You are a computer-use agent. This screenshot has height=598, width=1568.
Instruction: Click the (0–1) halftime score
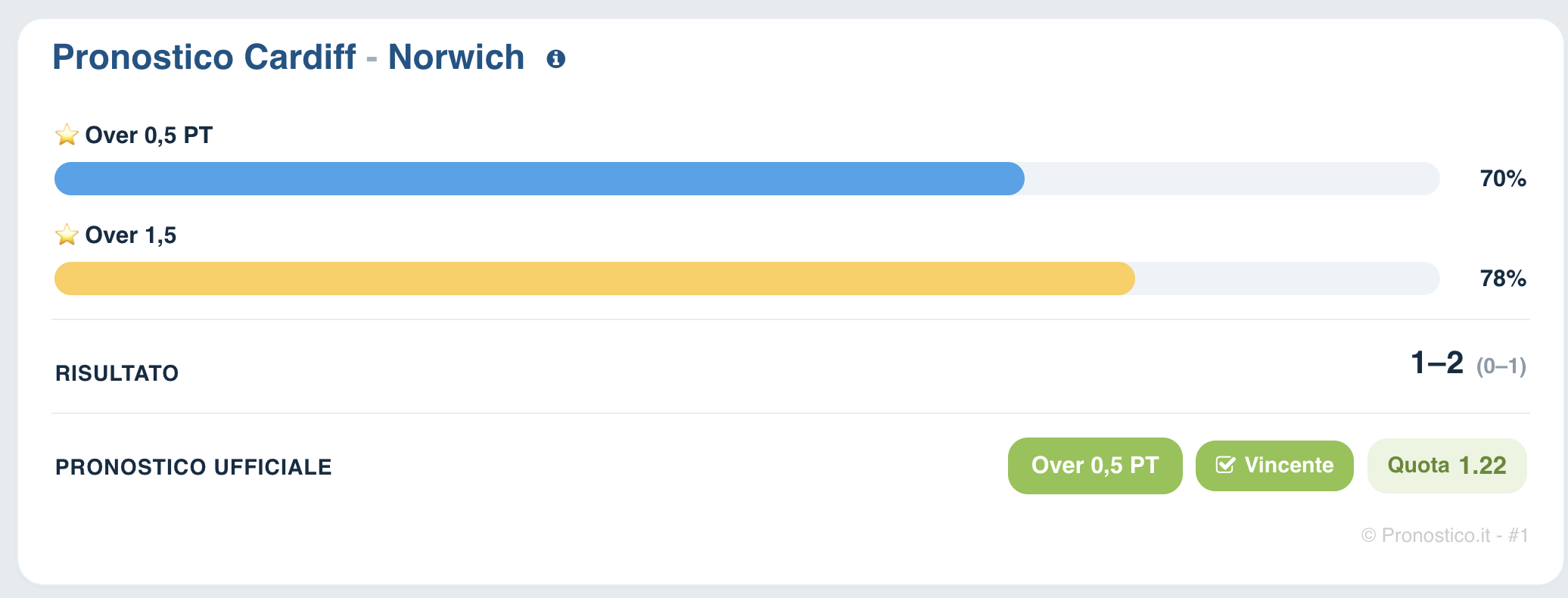tap(1501, 366)
